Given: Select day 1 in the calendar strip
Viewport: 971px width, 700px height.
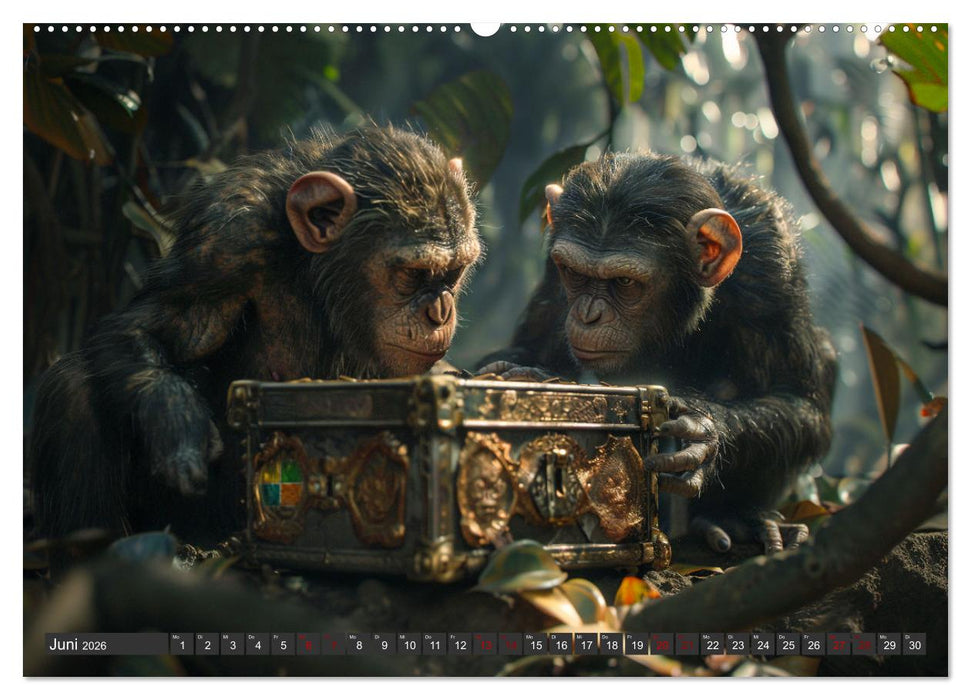Looking at the screenshot, I should [181, 645].
